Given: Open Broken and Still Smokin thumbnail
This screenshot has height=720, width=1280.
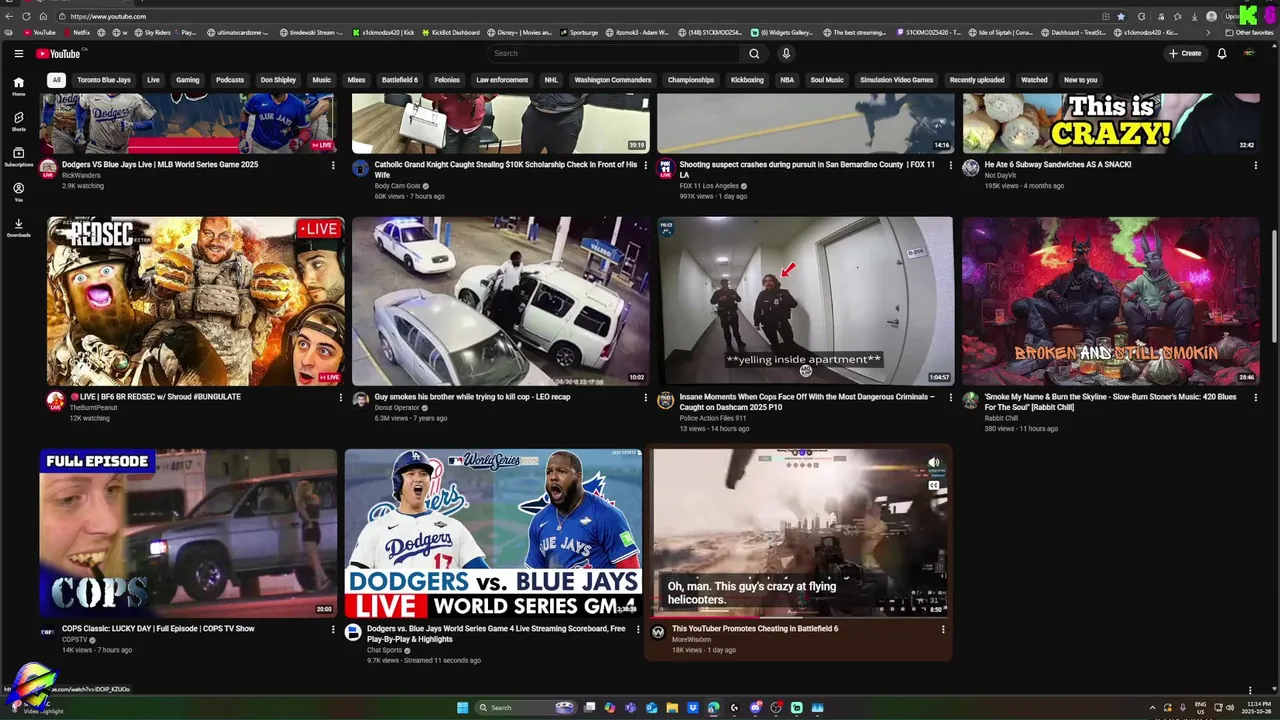Looking at the screenshot, I should 1110,301.
